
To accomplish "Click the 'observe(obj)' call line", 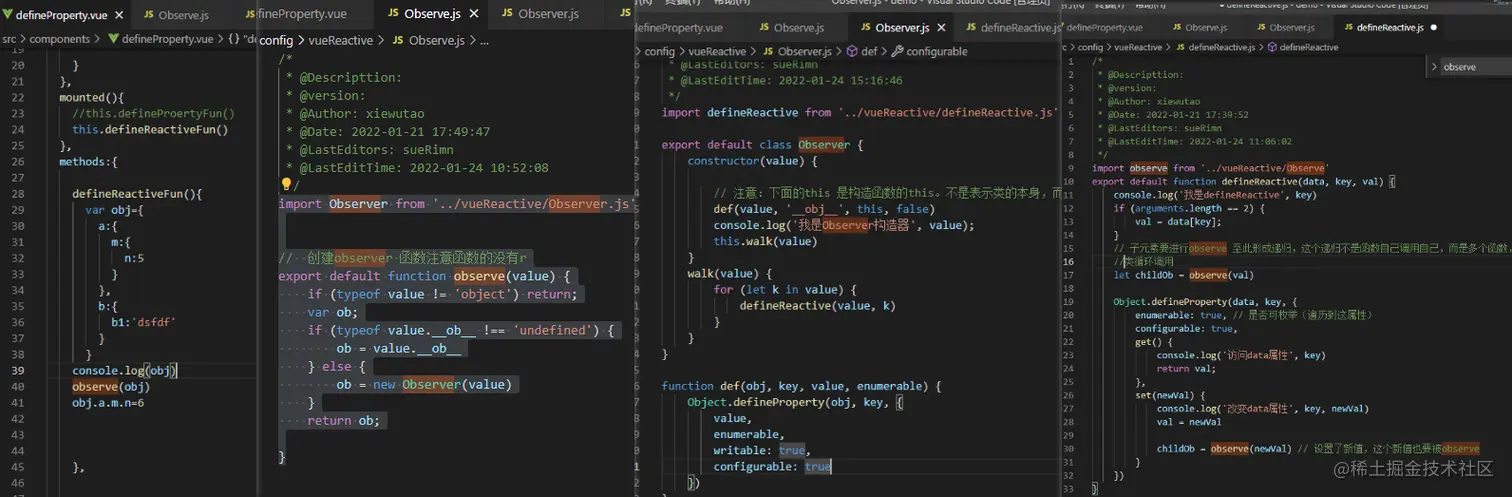I will pos(111,387).
